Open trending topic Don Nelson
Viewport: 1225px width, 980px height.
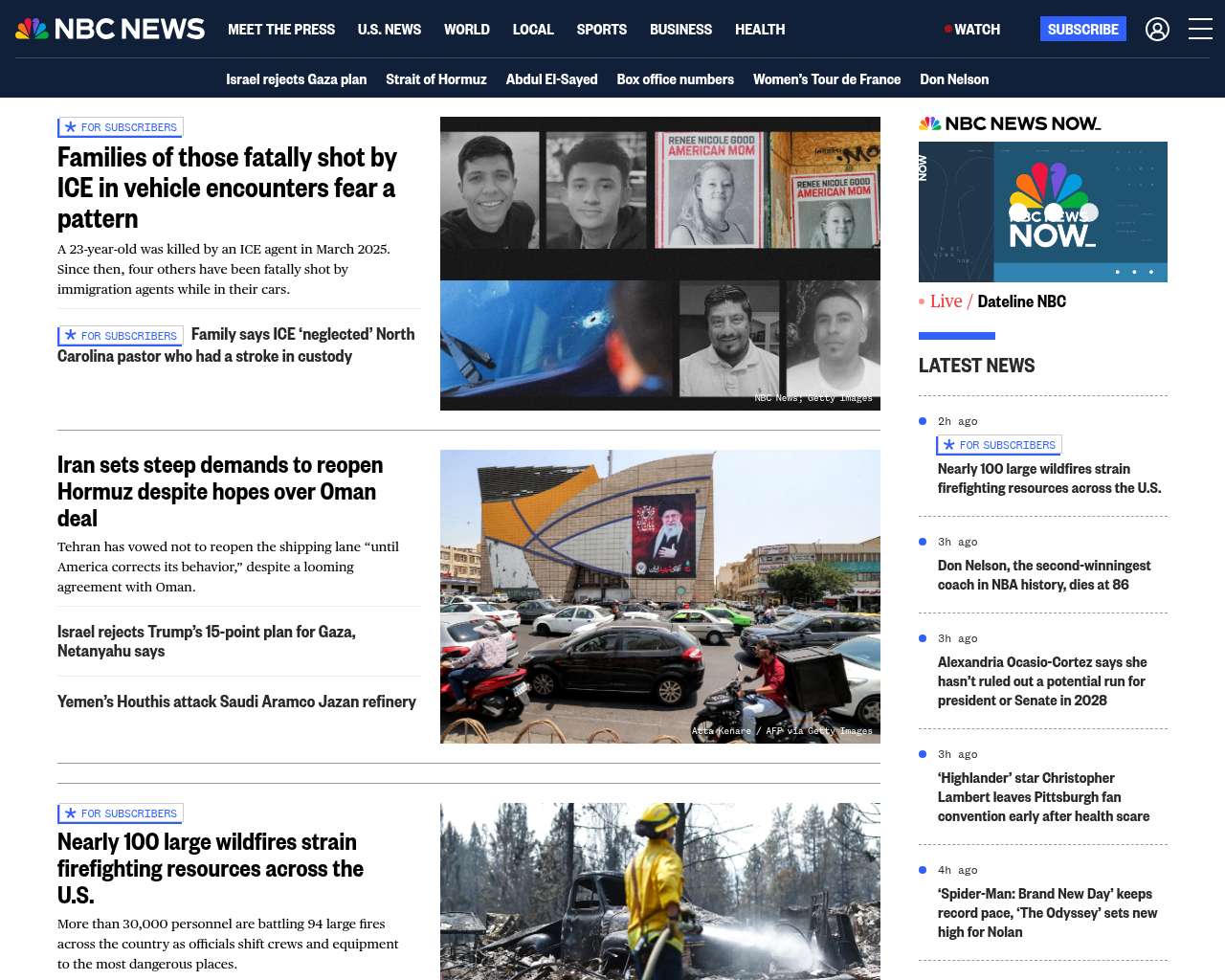pyautogui.click(x=954, y=79)
